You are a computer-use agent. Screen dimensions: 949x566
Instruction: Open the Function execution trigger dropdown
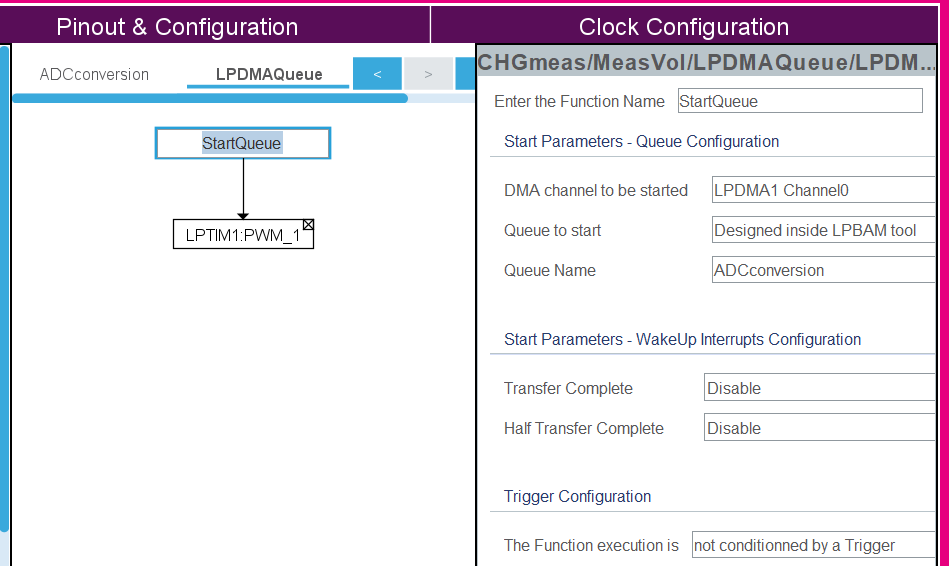[x=813, y=545]
